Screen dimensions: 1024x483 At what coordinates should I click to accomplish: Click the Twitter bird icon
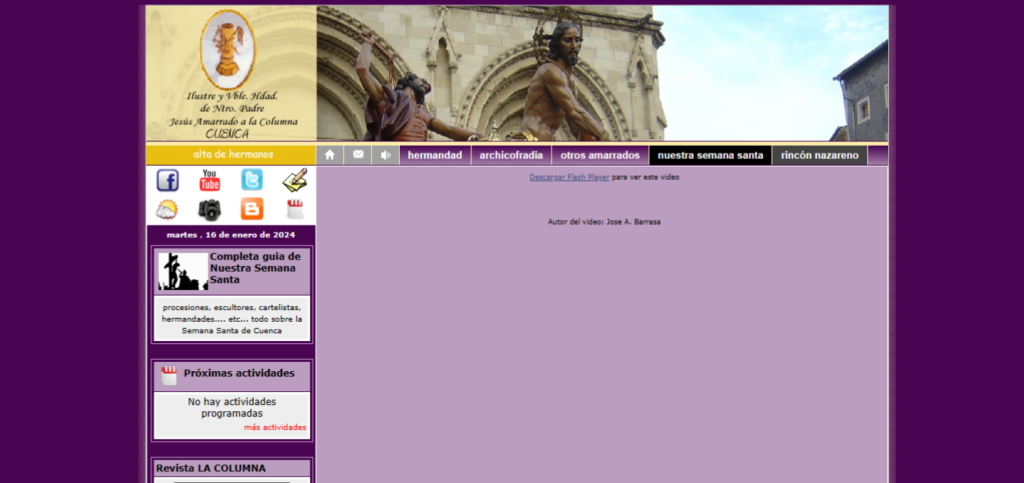click(x=252, y=181)
